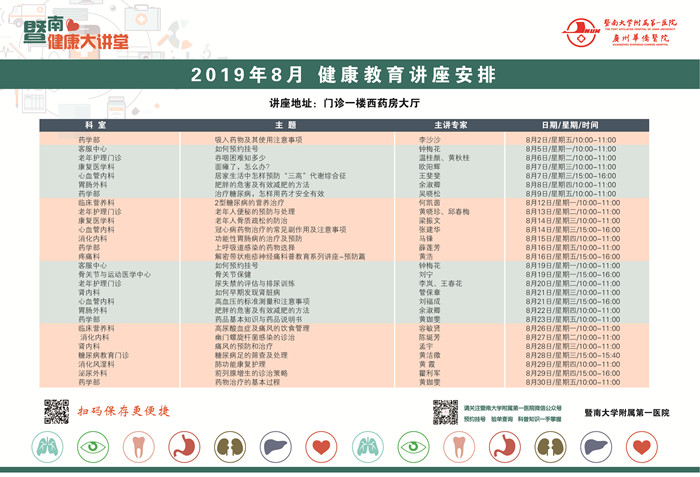The width and height of the screenshot is (700, 477).
Task: Click the red heart icon at the far right
Action: click(x=642, y=447)
